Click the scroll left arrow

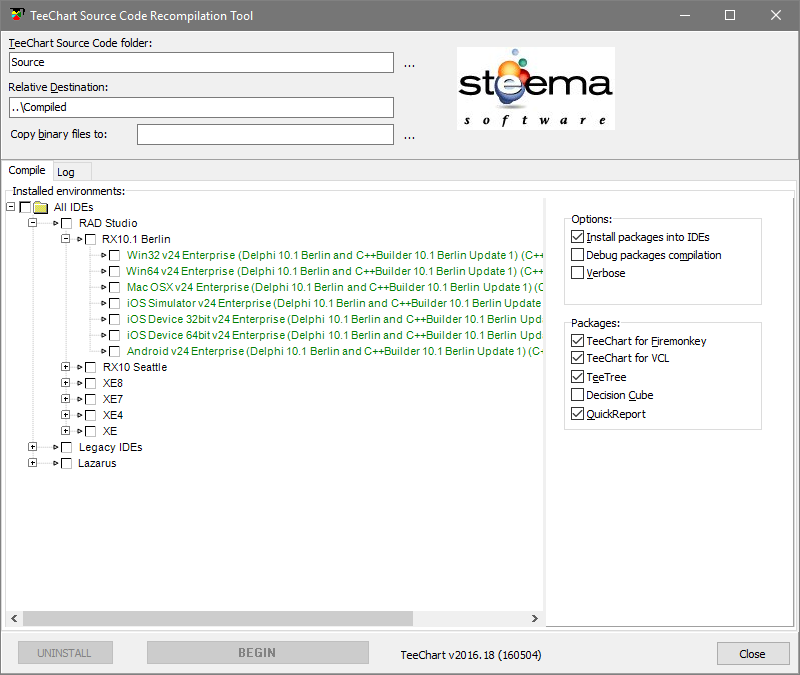pos(14,618)
